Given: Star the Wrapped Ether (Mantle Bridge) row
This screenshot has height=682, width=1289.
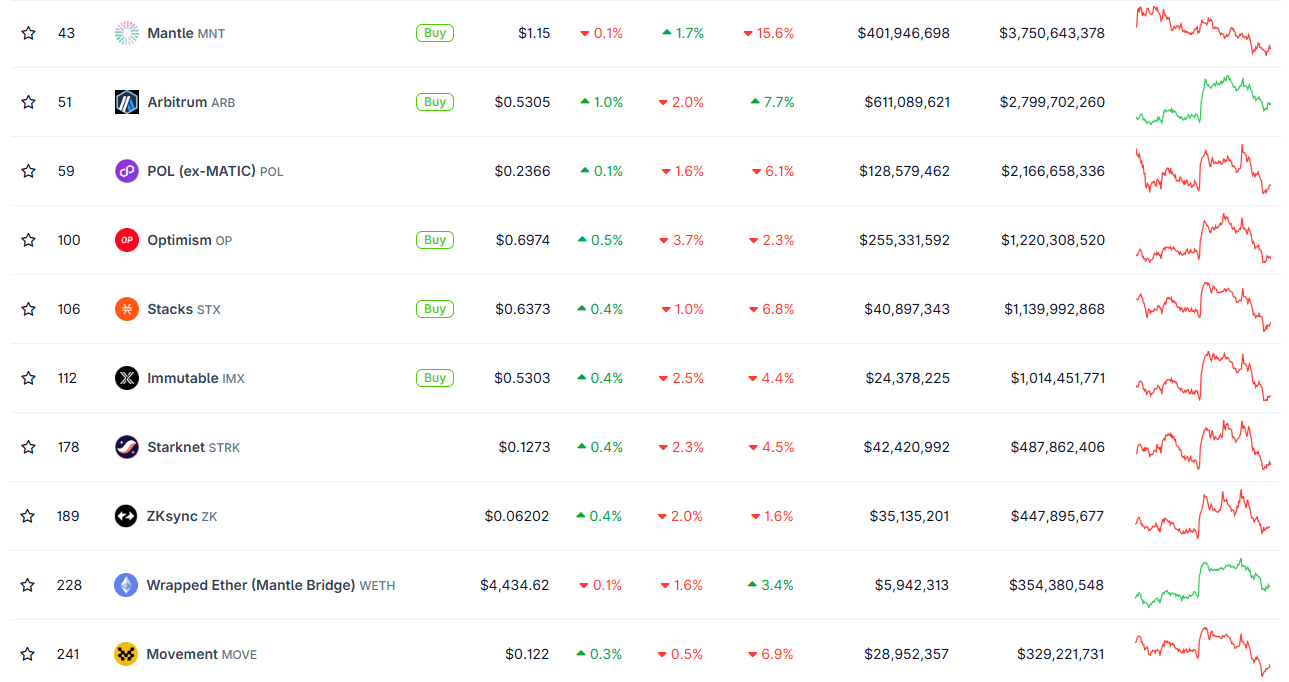Looking at the screenshot, I should tap(28, 585).
